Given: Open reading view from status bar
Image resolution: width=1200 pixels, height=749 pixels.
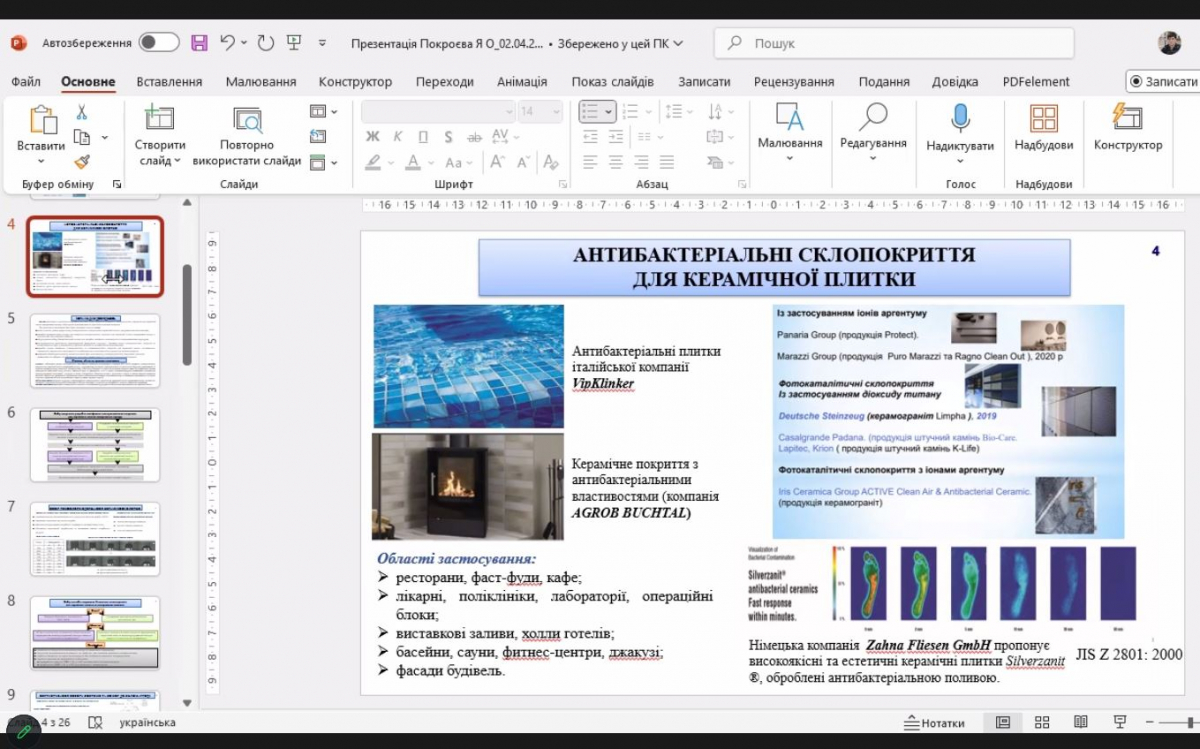Looking at the screenshot, I should (1081, 722).
